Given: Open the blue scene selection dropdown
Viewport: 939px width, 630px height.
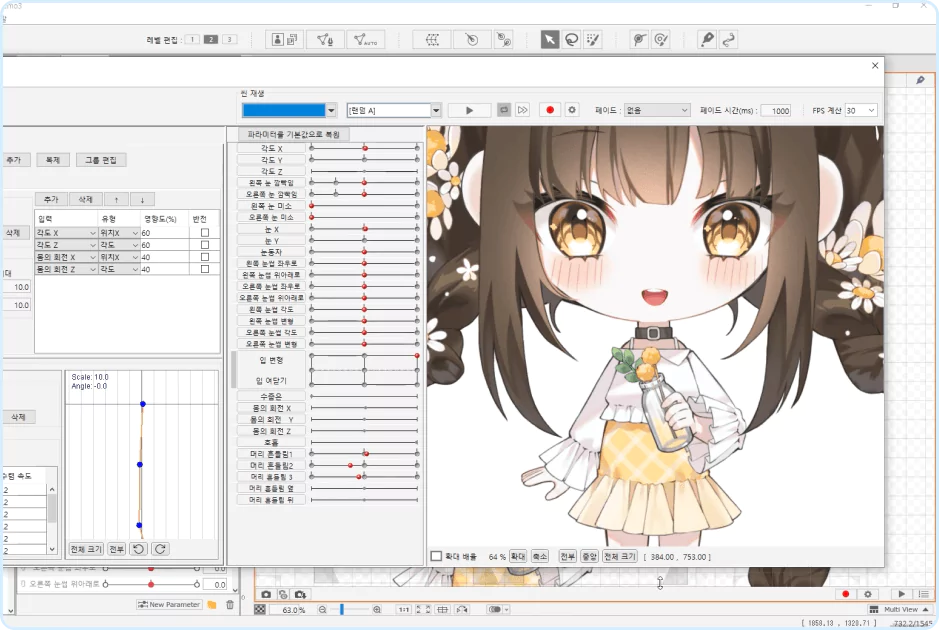Looking at the screenshot, I should click(x=331, y=110).
